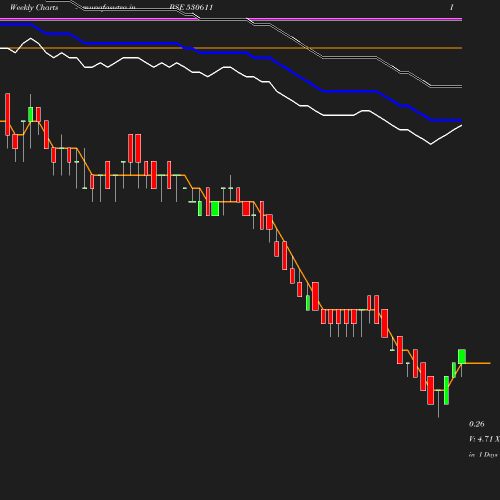Click the 'Weekly Charts' title text

click(x=34, y=7)
